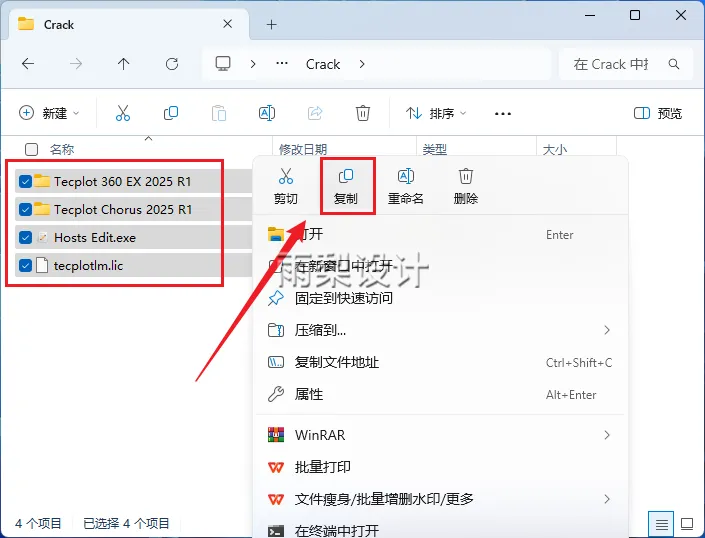This screenshot has width=705, height=538.
Task: Add a new tab with the plus button
Action: pos(272,24)
